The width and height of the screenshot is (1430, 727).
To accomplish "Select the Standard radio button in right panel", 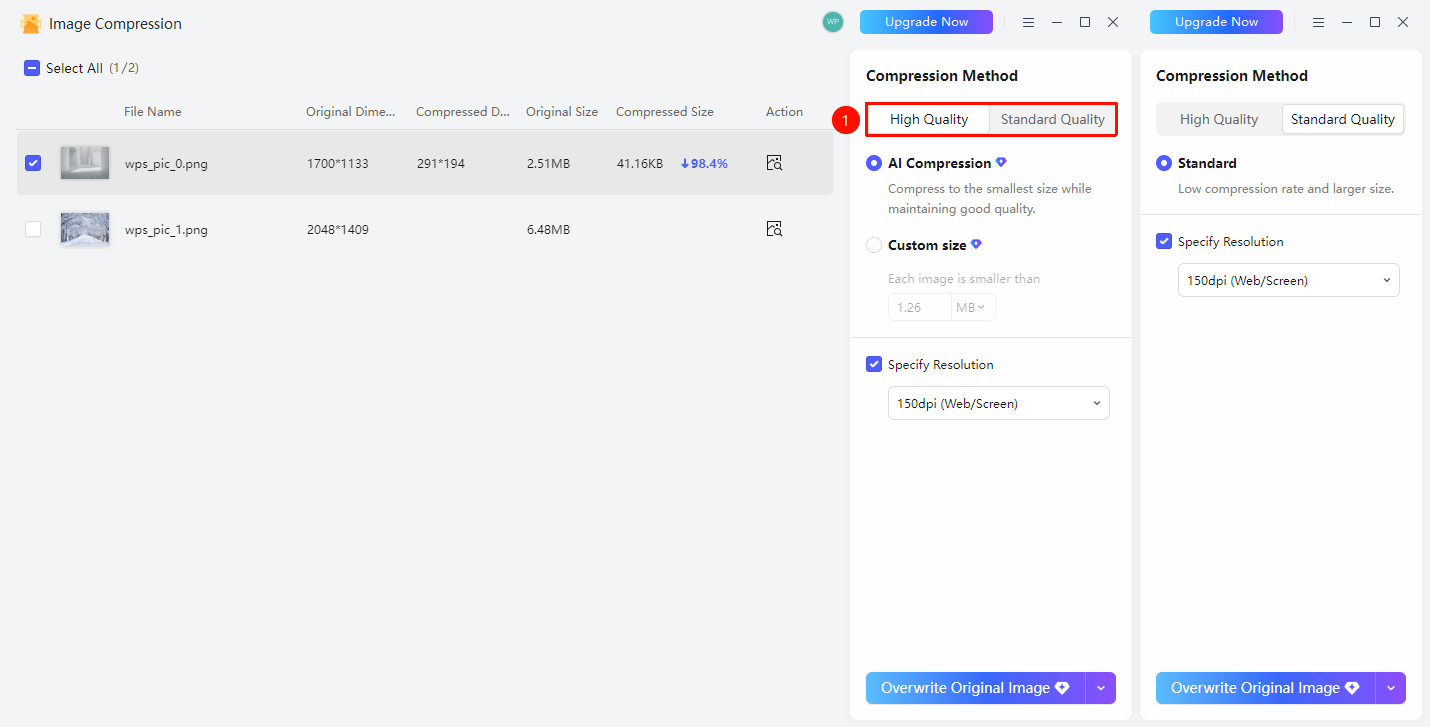I will pyautogui.click(x=1164, y=163).
